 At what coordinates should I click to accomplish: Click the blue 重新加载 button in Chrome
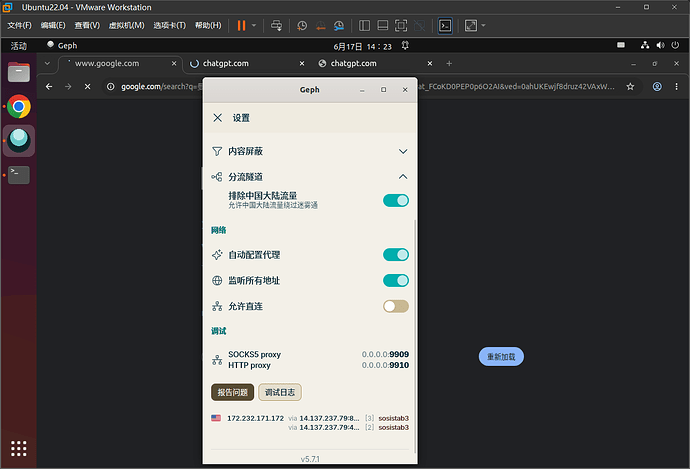pyautogui.click(x=501, y=356)
